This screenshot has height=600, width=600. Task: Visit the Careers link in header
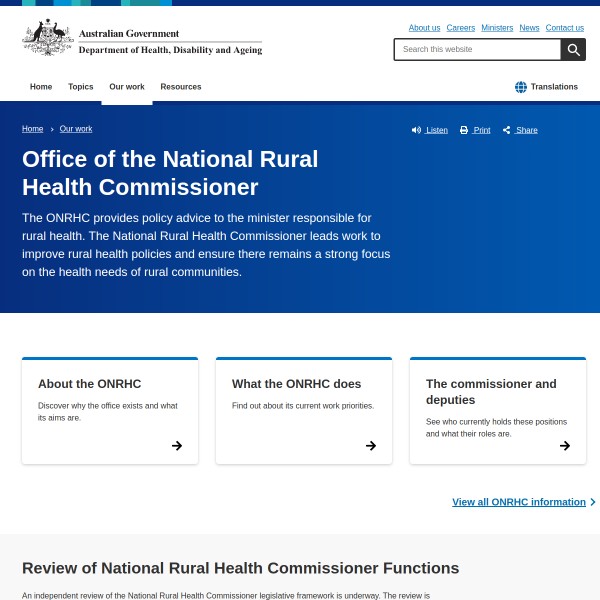tap(461, 28)
